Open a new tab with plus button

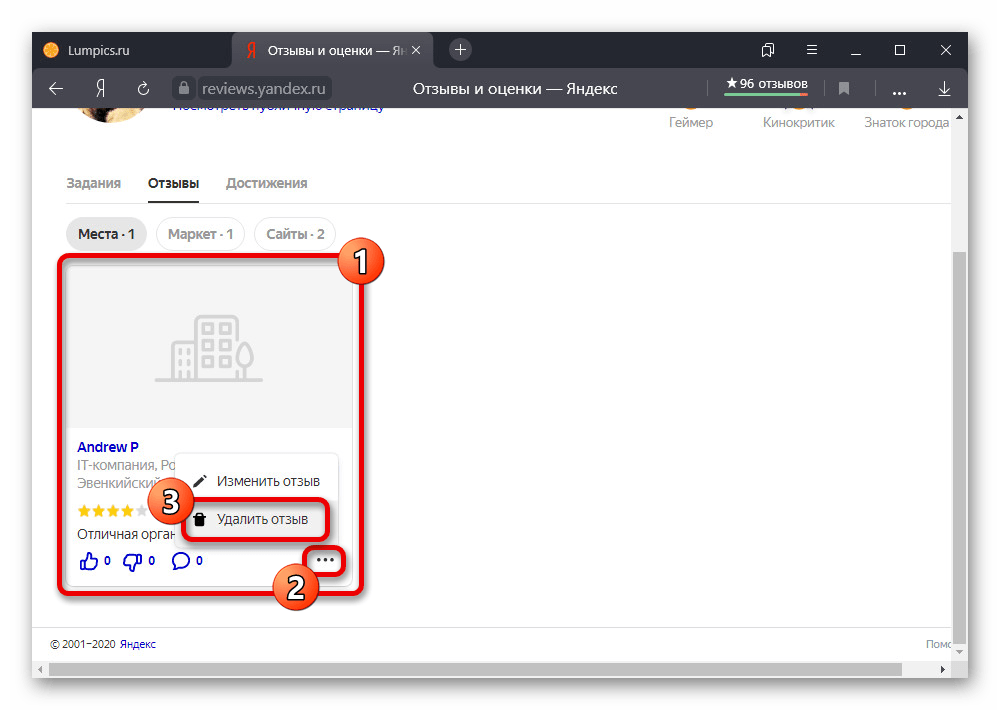[460, 50]
